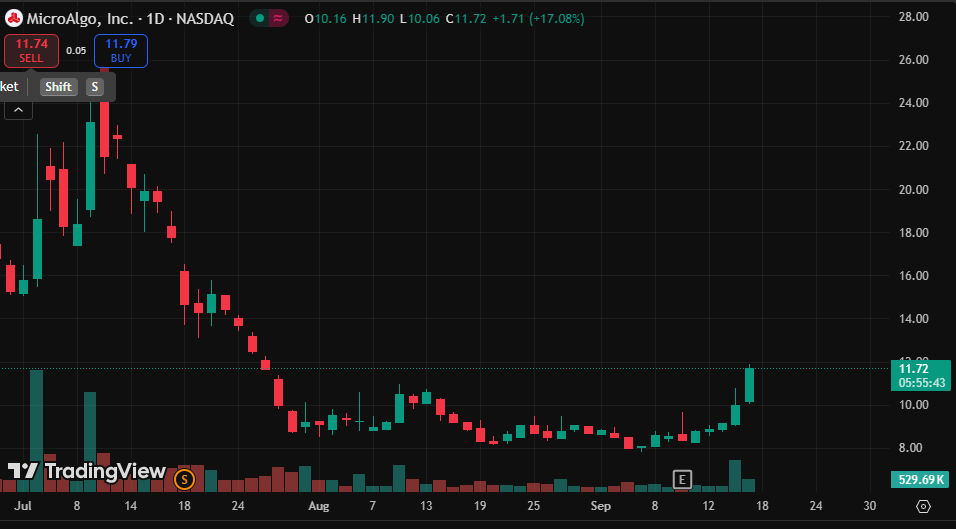Click the 26.00 price axis label

(913, 60)
